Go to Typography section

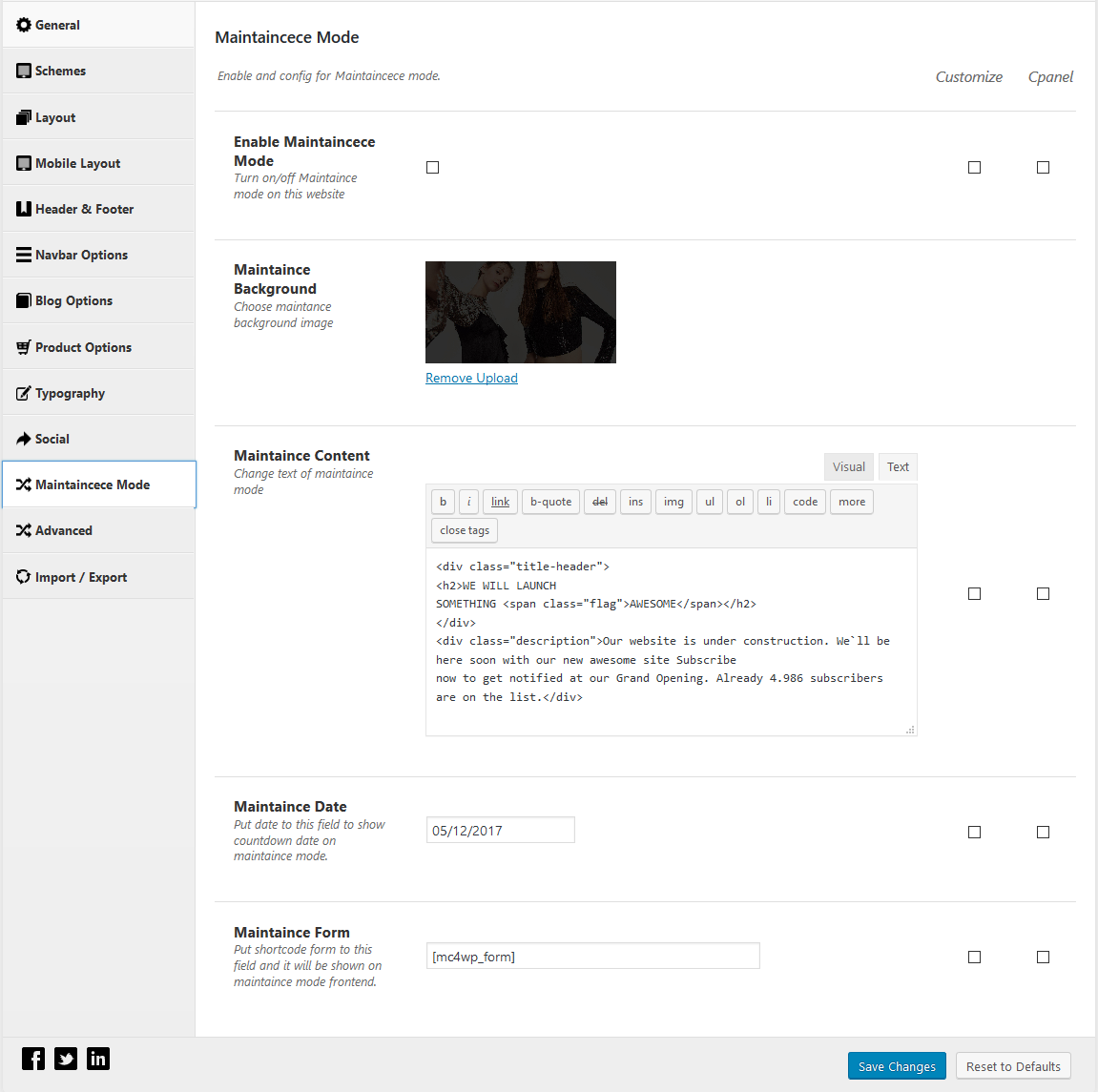pos(98,393)
